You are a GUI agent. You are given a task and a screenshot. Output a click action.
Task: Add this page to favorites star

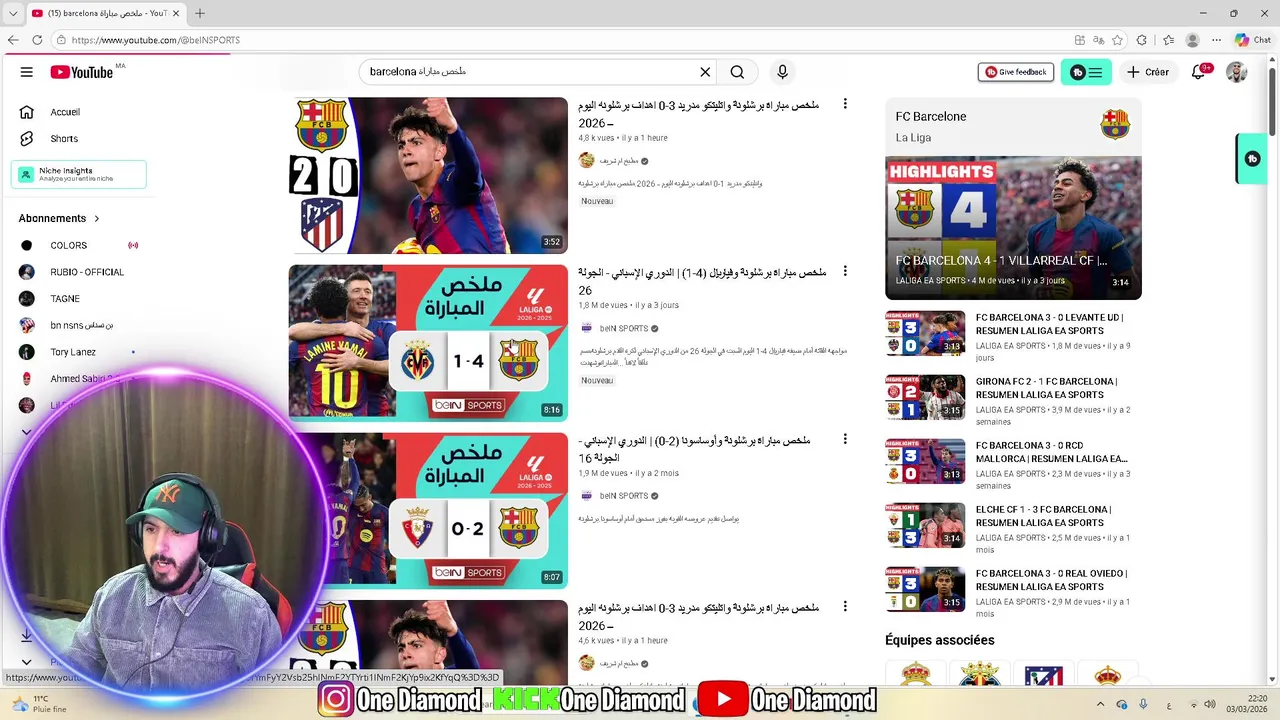pyautogui.click(x=1117, y=40)
